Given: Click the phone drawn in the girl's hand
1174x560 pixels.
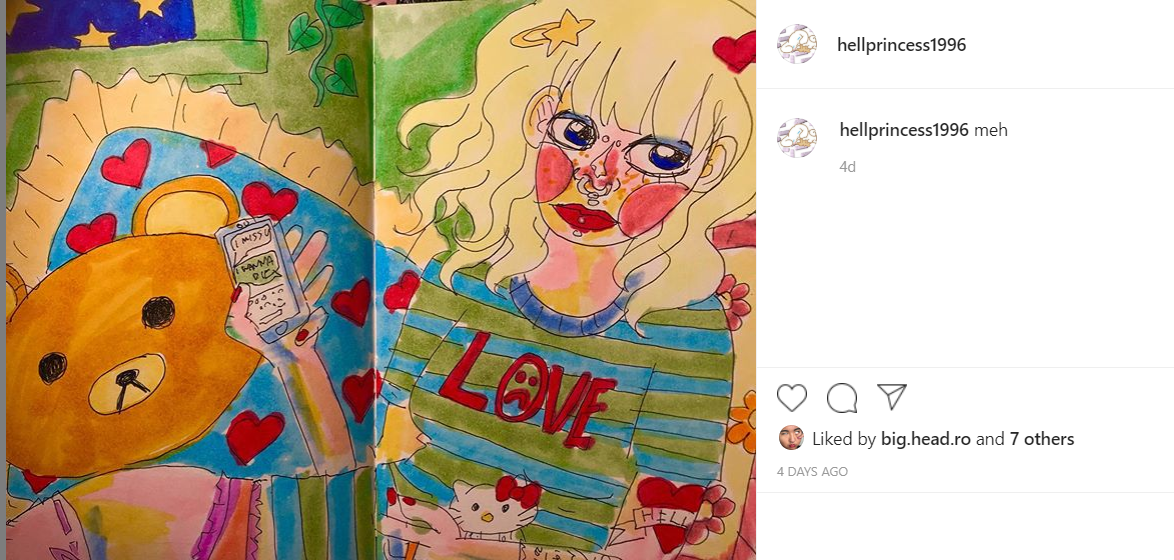Looking at the screenshot, I should coord(262,277).
